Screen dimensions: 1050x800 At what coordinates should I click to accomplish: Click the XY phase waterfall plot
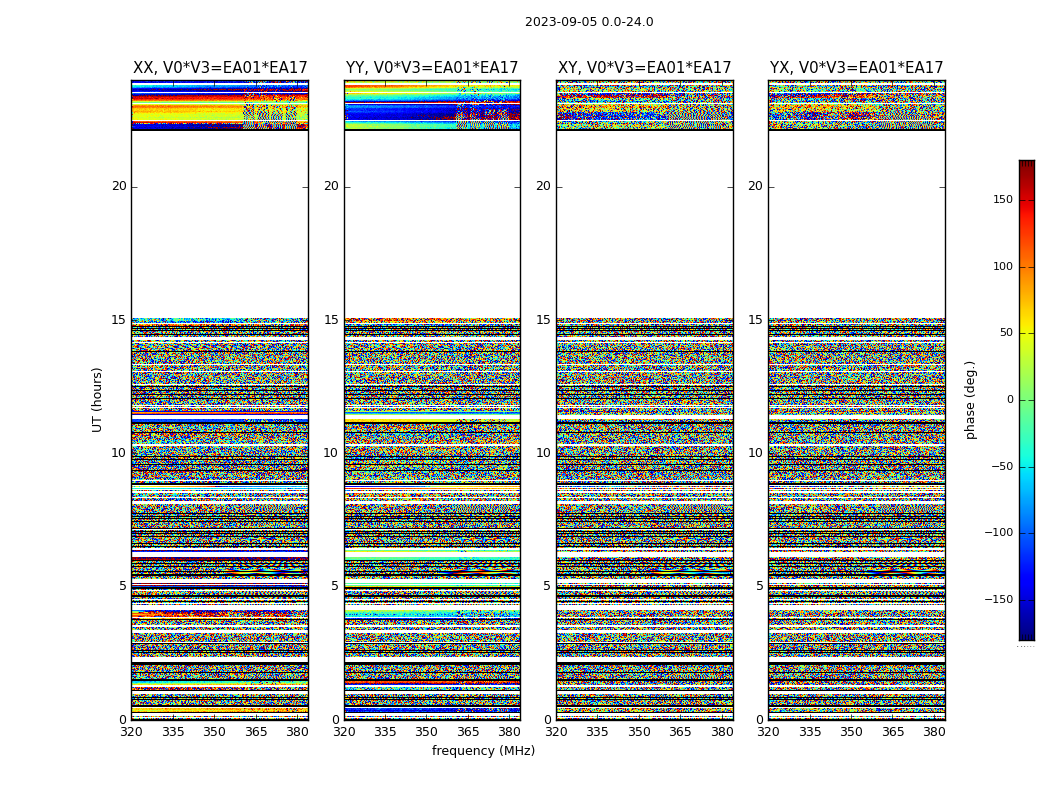pos(644,400)
